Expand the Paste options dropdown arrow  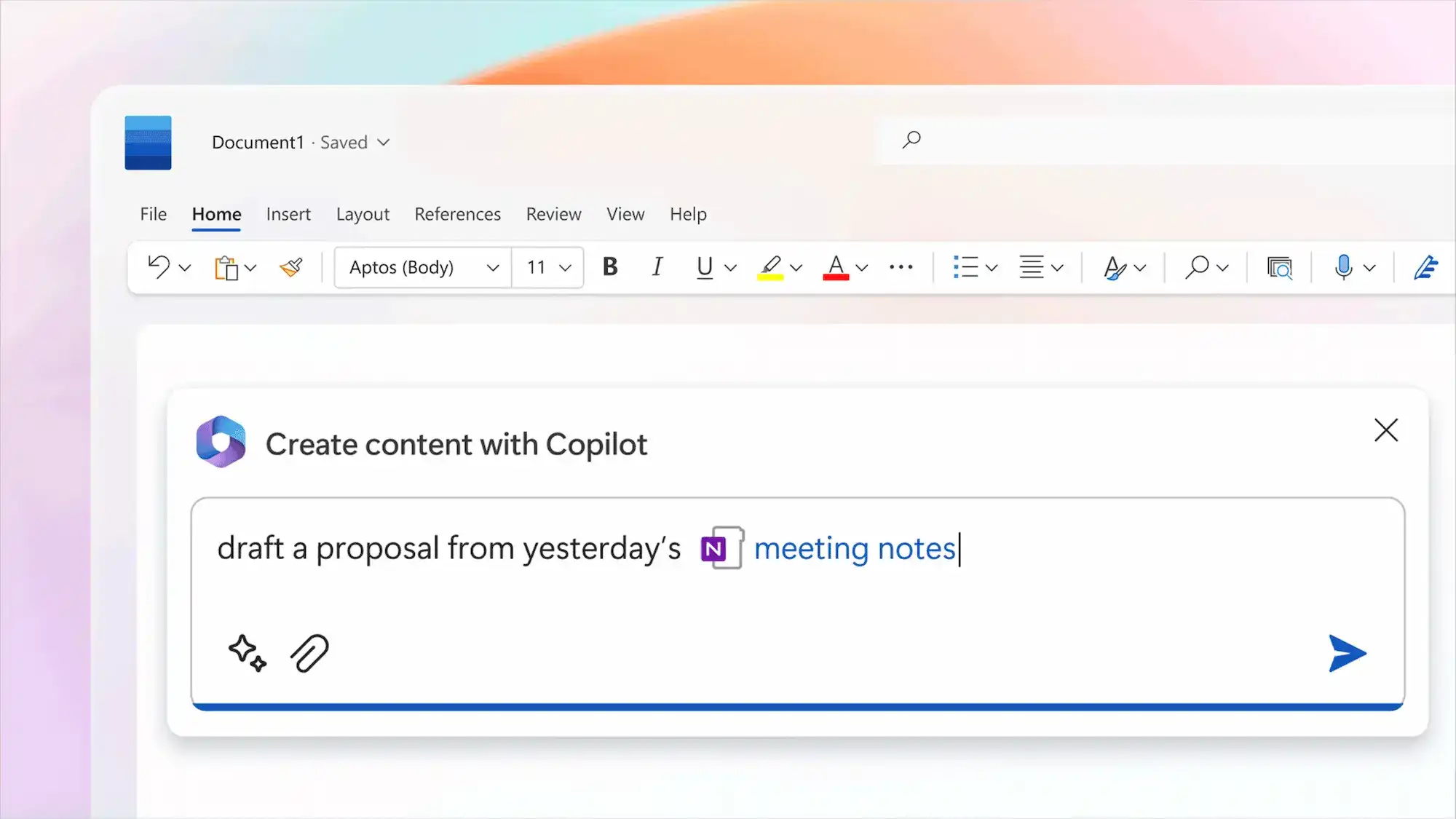(x=250, y=268)
